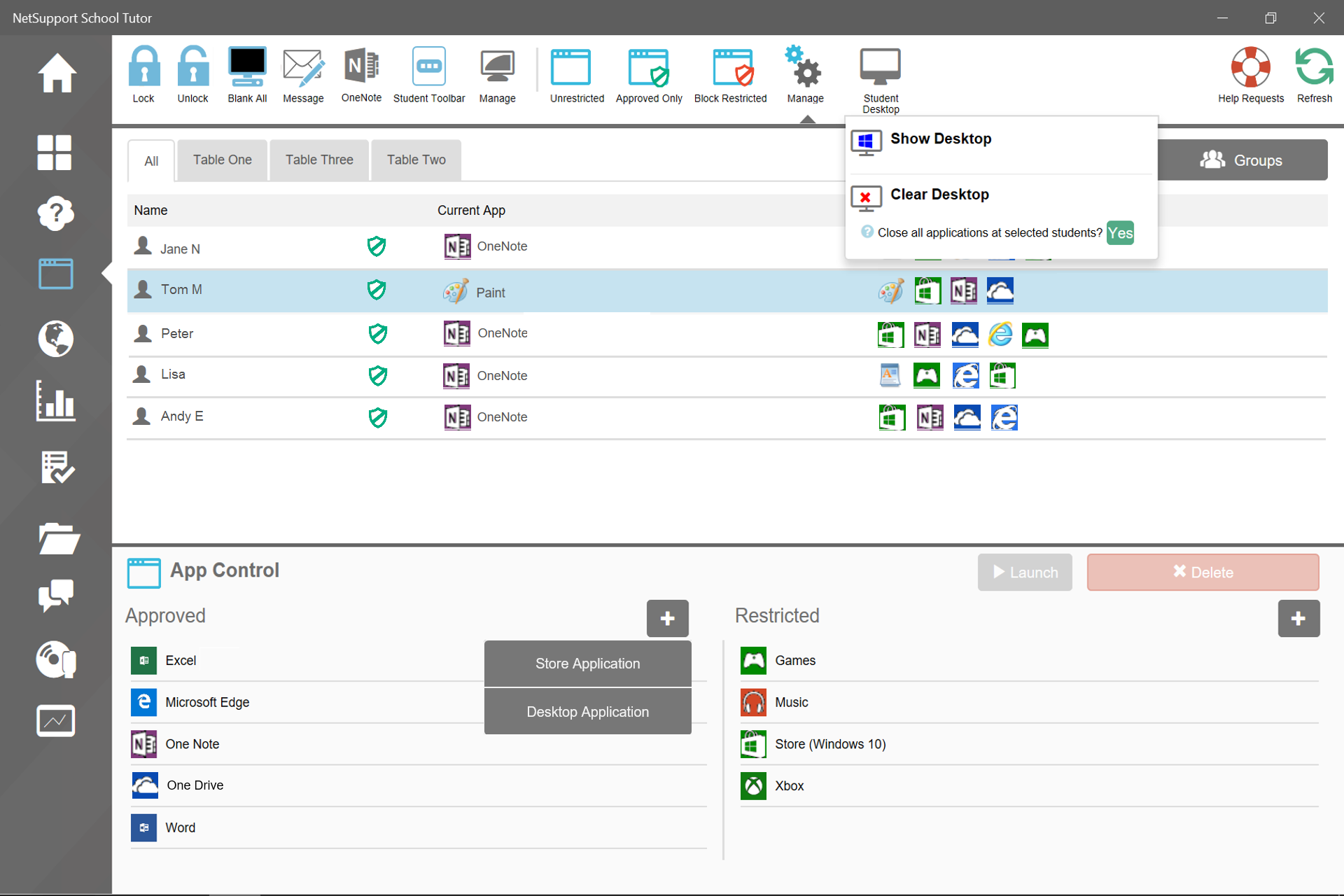Image resolution: width=1344 pixels, height=896 pixels.
Task: Click the plus button for the Approved list
Action: 667,618
